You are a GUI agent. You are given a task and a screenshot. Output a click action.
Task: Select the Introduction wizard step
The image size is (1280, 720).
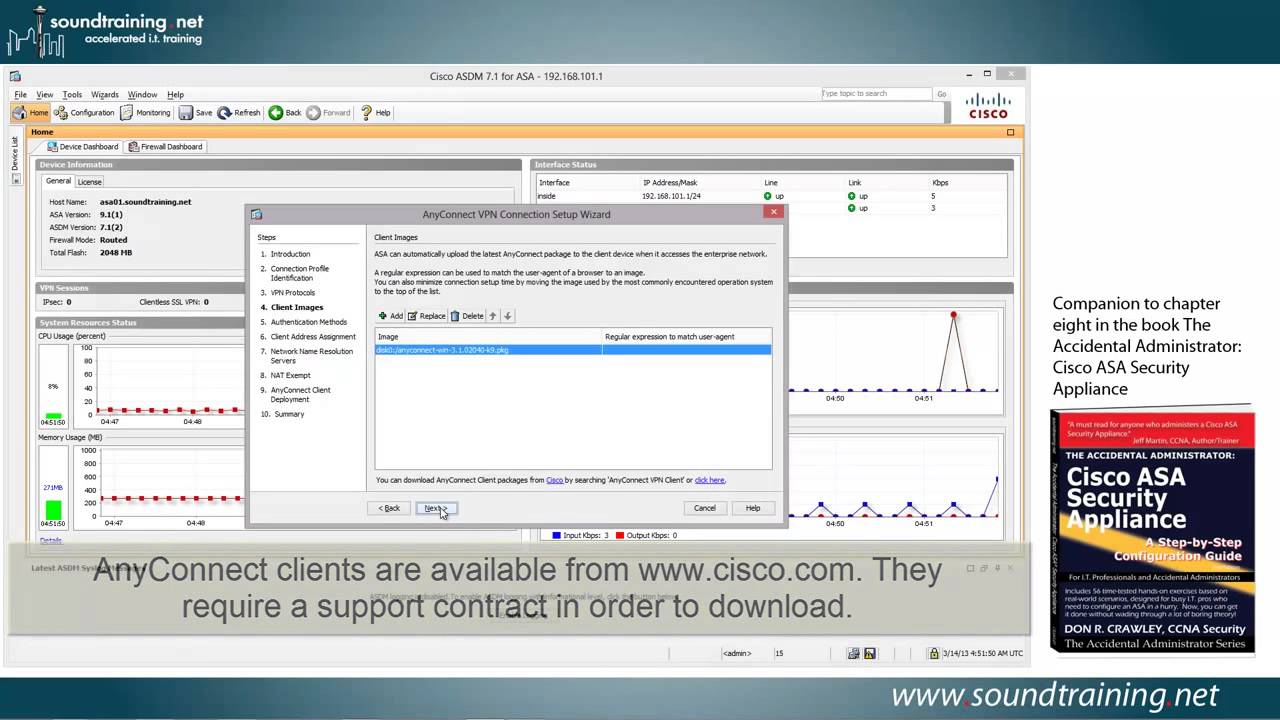290,254
